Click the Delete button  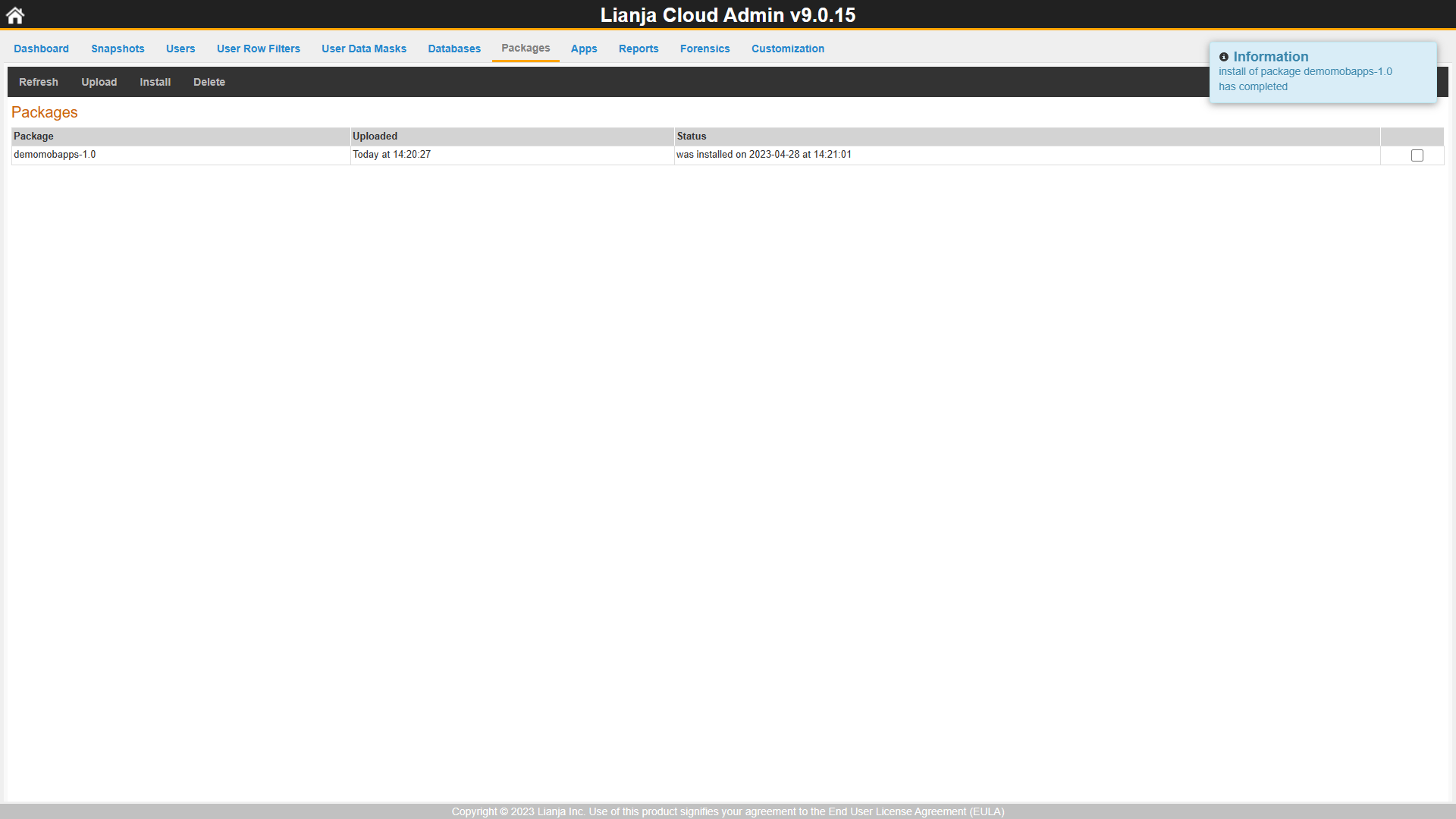click(x=209, y=81)
